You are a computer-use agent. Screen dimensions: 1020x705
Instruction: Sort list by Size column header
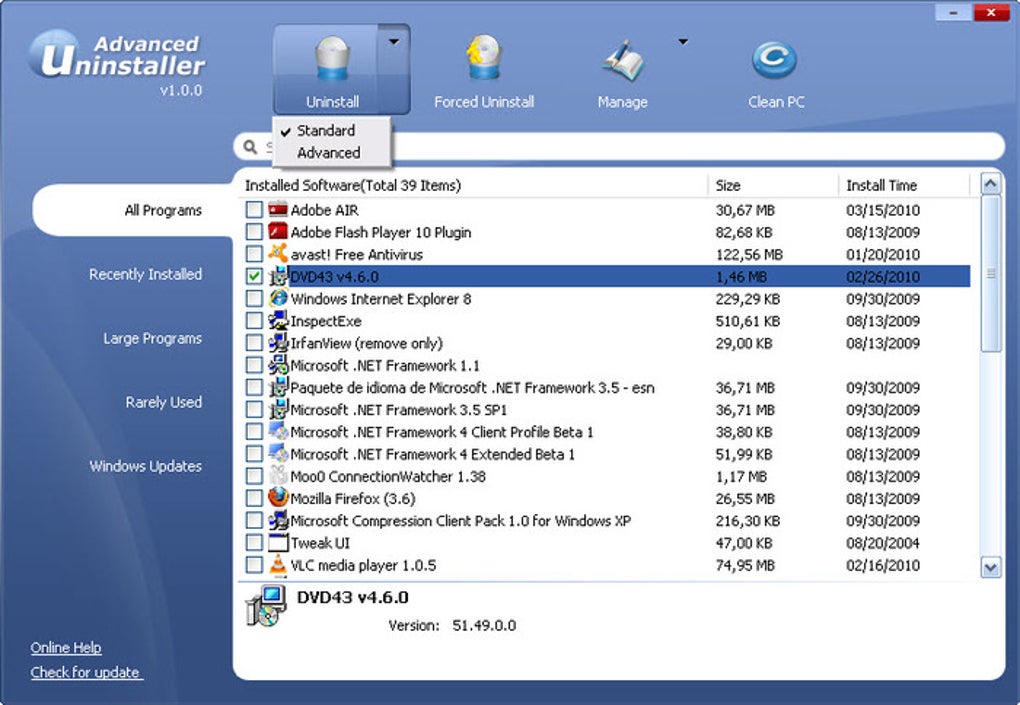pyautogui.click(x=728, y=185)
